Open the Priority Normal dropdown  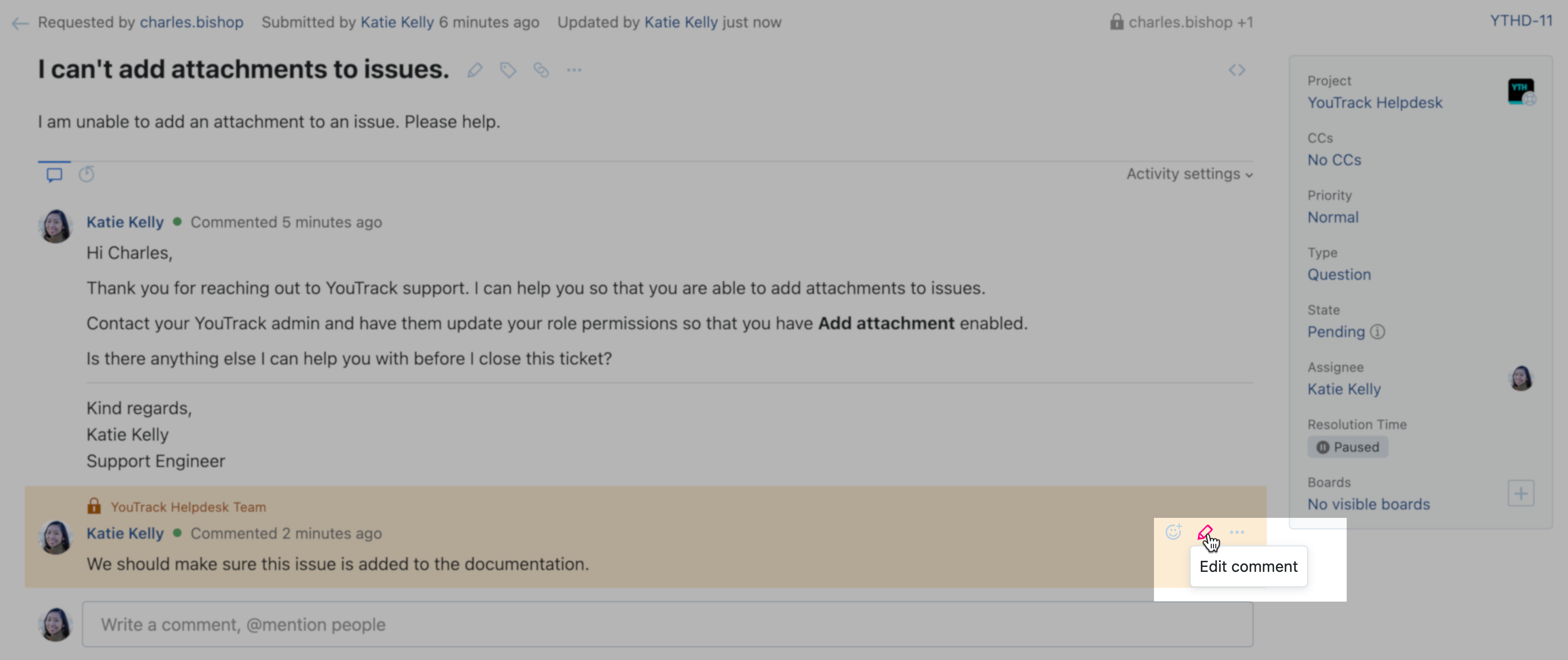[1332, 218]
